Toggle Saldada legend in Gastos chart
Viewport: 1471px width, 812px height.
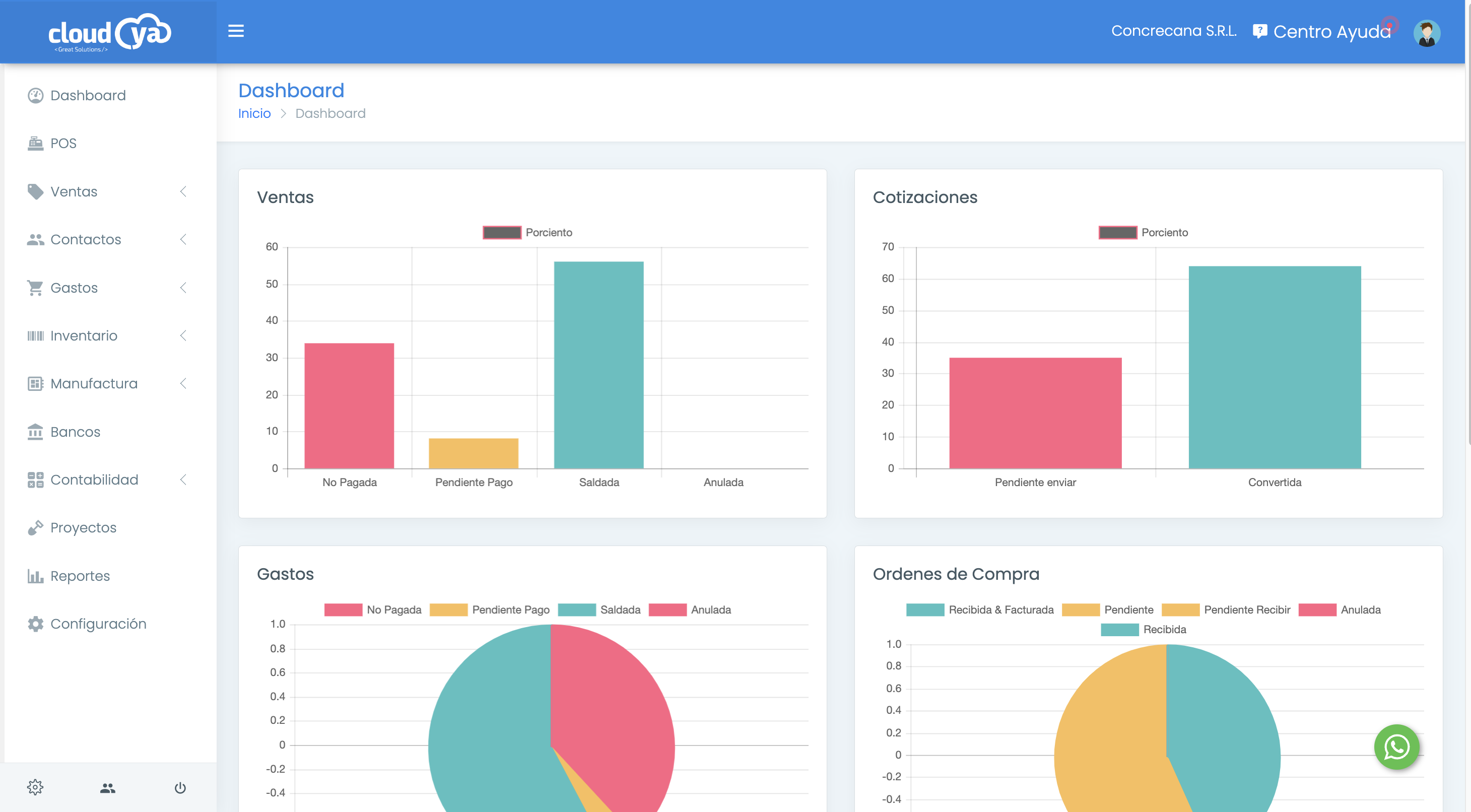tap(599, 610)
